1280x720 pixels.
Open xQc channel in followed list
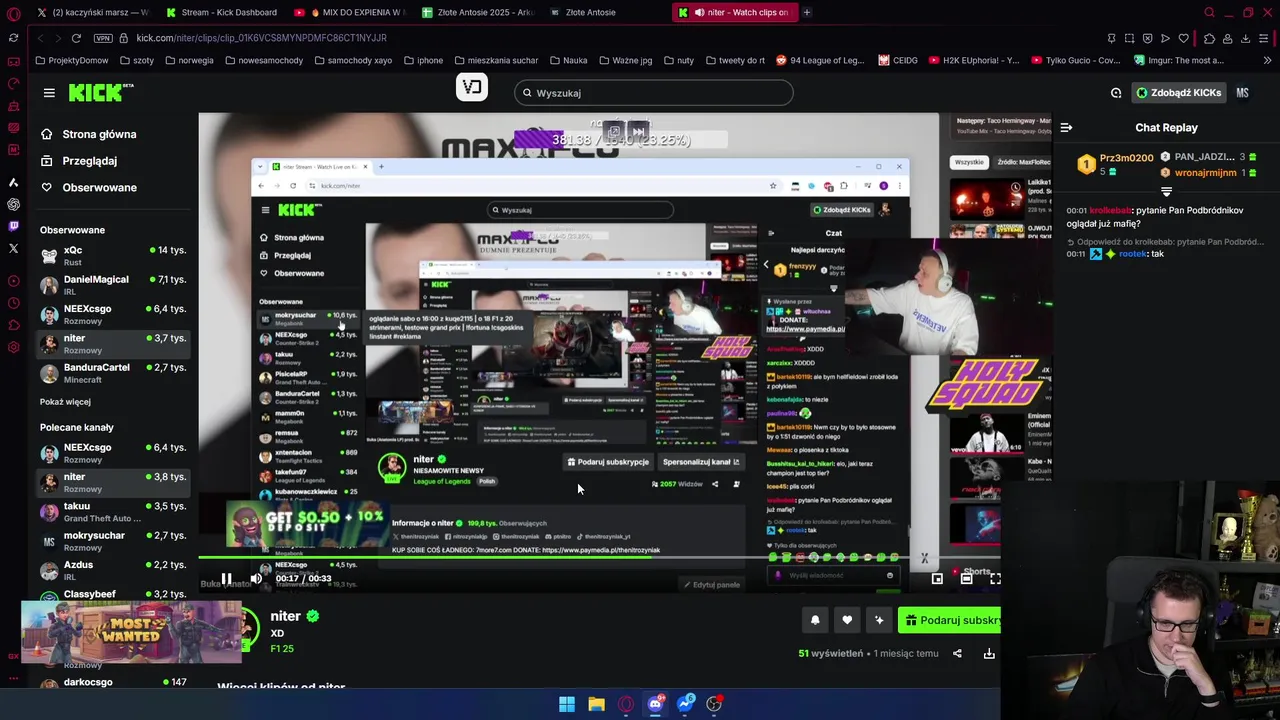point(113,256)
